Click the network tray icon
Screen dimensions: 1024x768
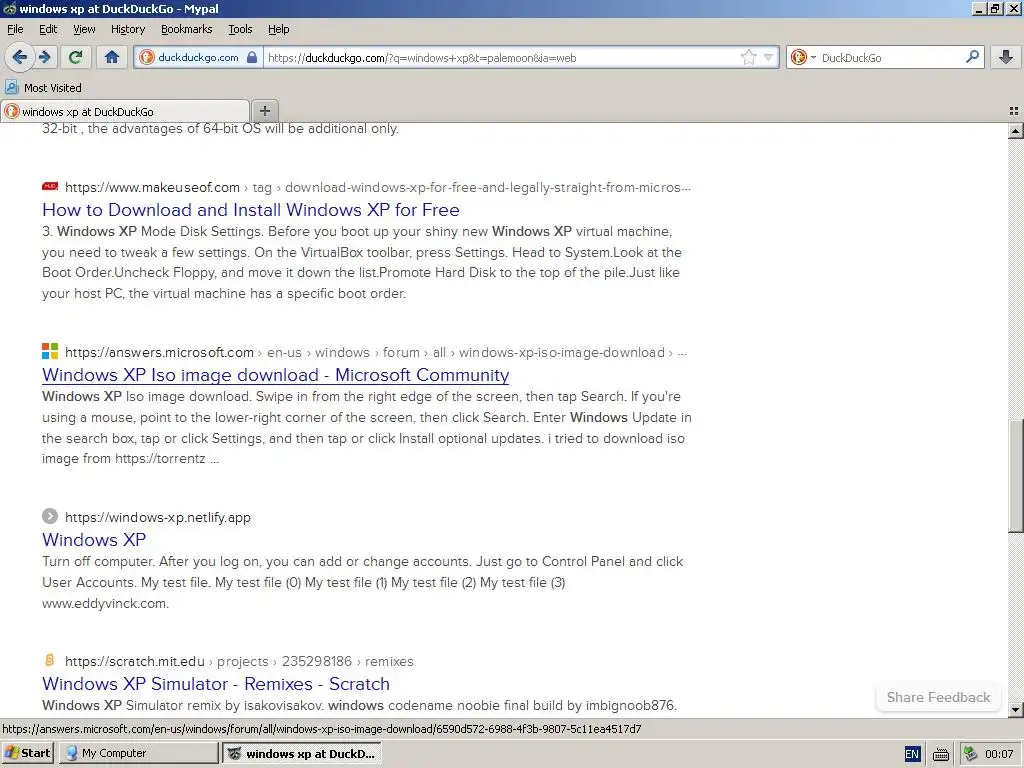point(971,754)
